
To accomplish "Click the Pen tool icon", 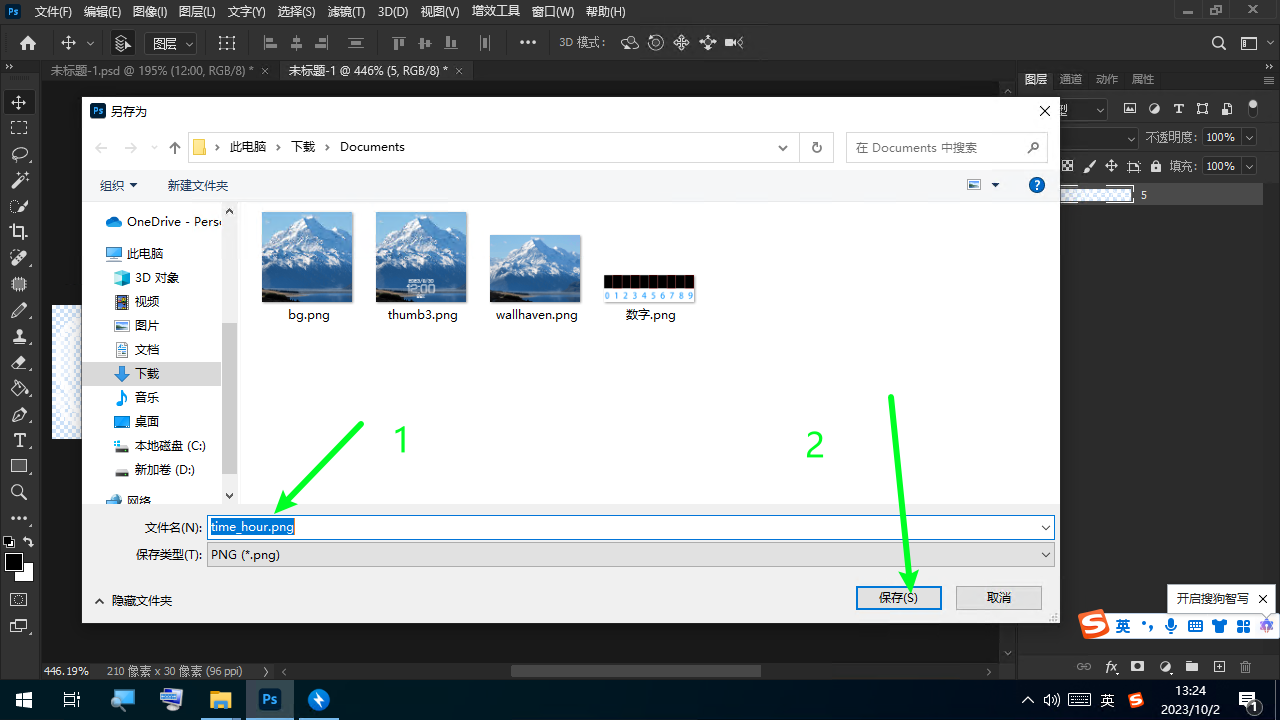I will point(19,414).
